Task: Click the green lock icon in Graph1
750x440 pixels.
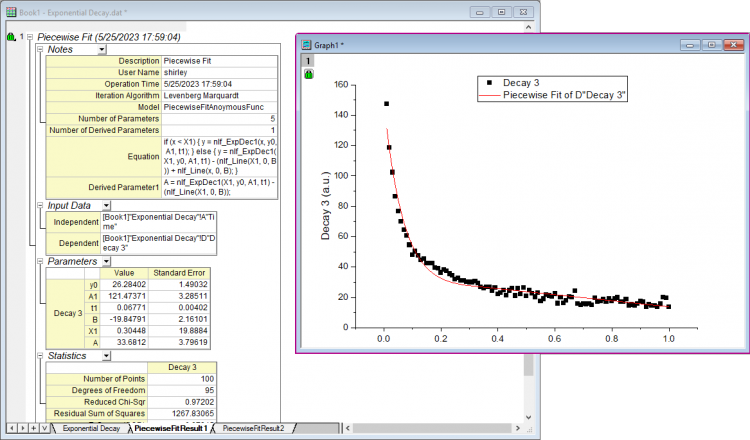Action: click(x=309, y=74)
